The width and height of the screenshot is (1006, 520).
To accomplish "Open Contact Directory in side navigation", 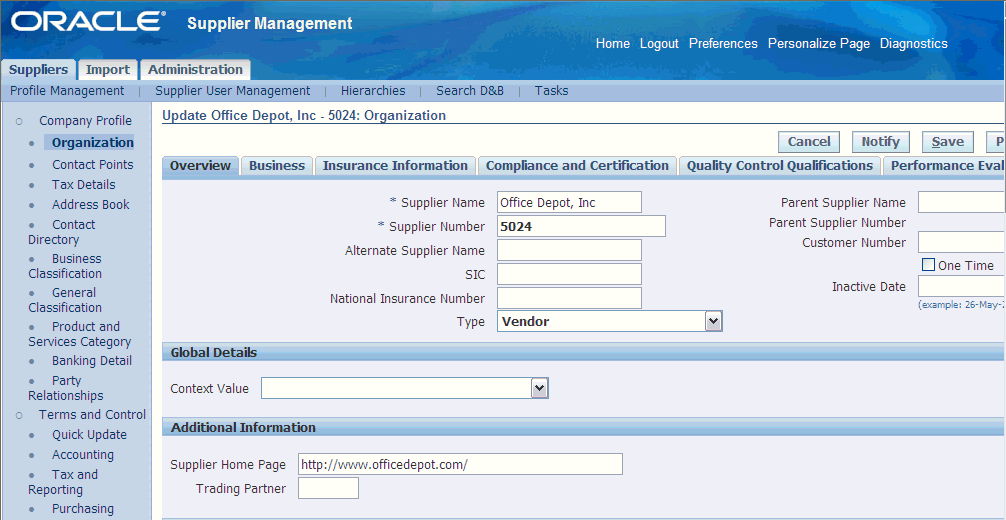I will pos(62,232).
